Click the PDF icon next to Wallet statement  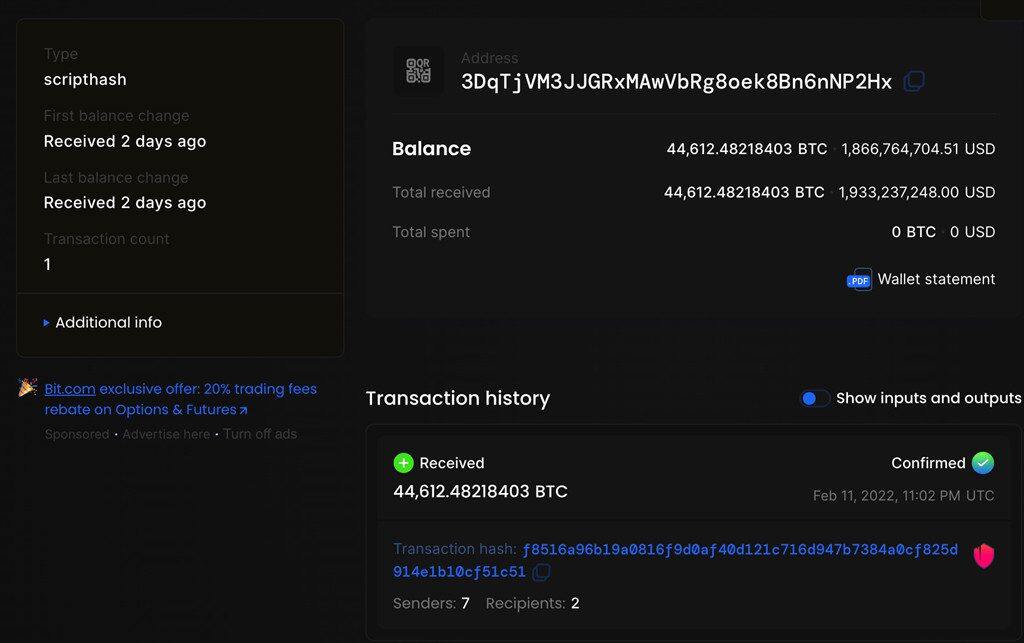(x=859, y=280)
